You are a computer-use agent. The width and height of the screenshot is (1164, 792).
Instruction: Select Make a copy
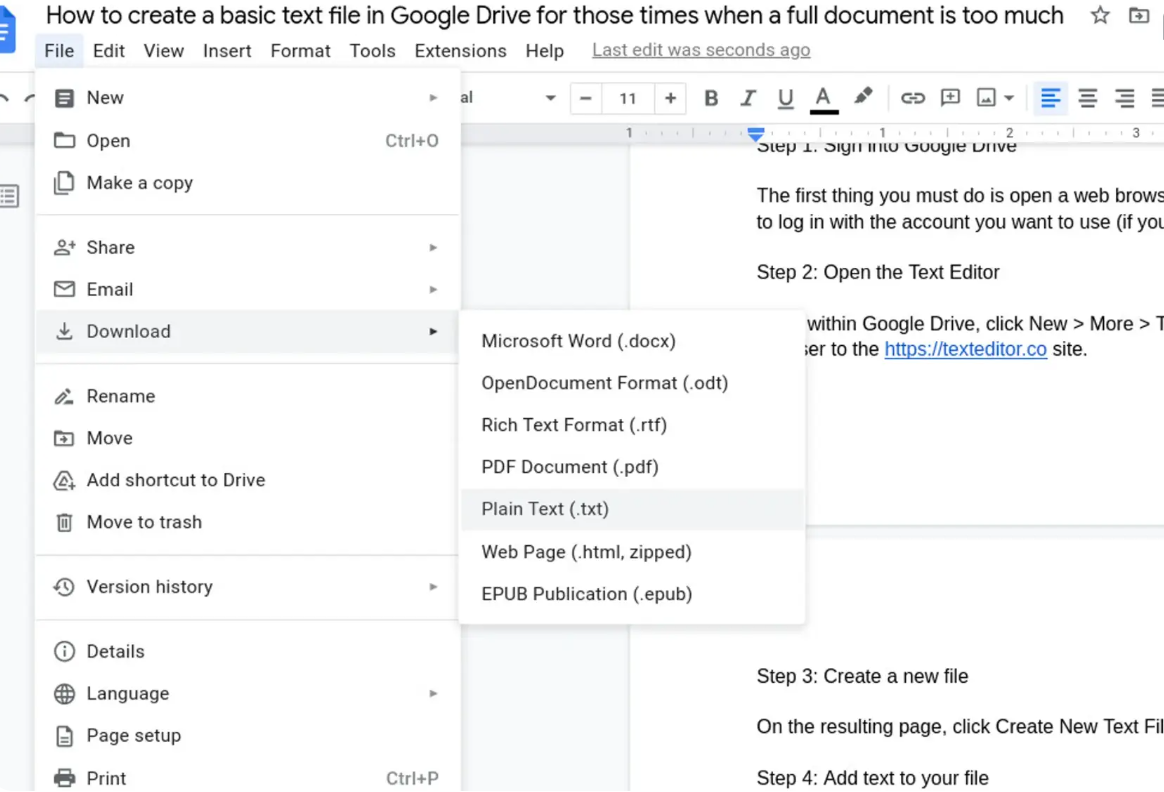click(x=247, y=183)
